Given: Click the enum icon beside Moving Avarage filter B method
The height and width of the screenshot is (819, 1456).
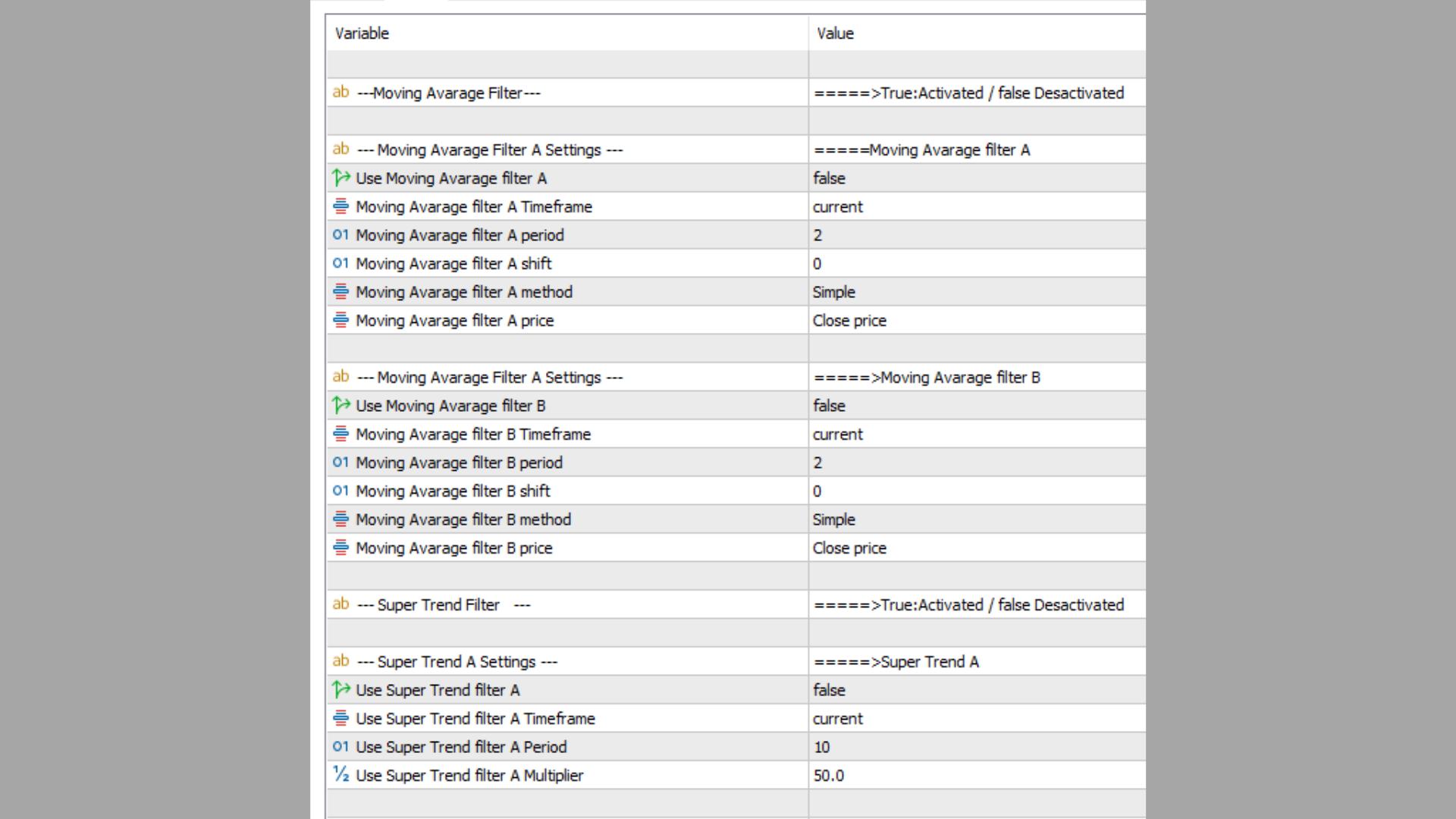Looking at the screenshot, I should pyautogui.click(x=341, y=519).
